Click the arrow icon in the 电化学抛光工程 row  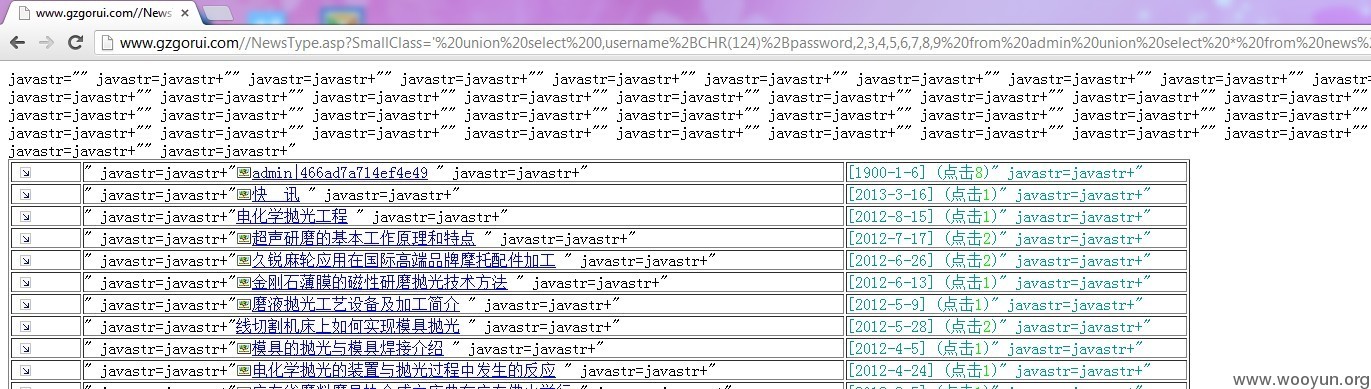[25, 216]
